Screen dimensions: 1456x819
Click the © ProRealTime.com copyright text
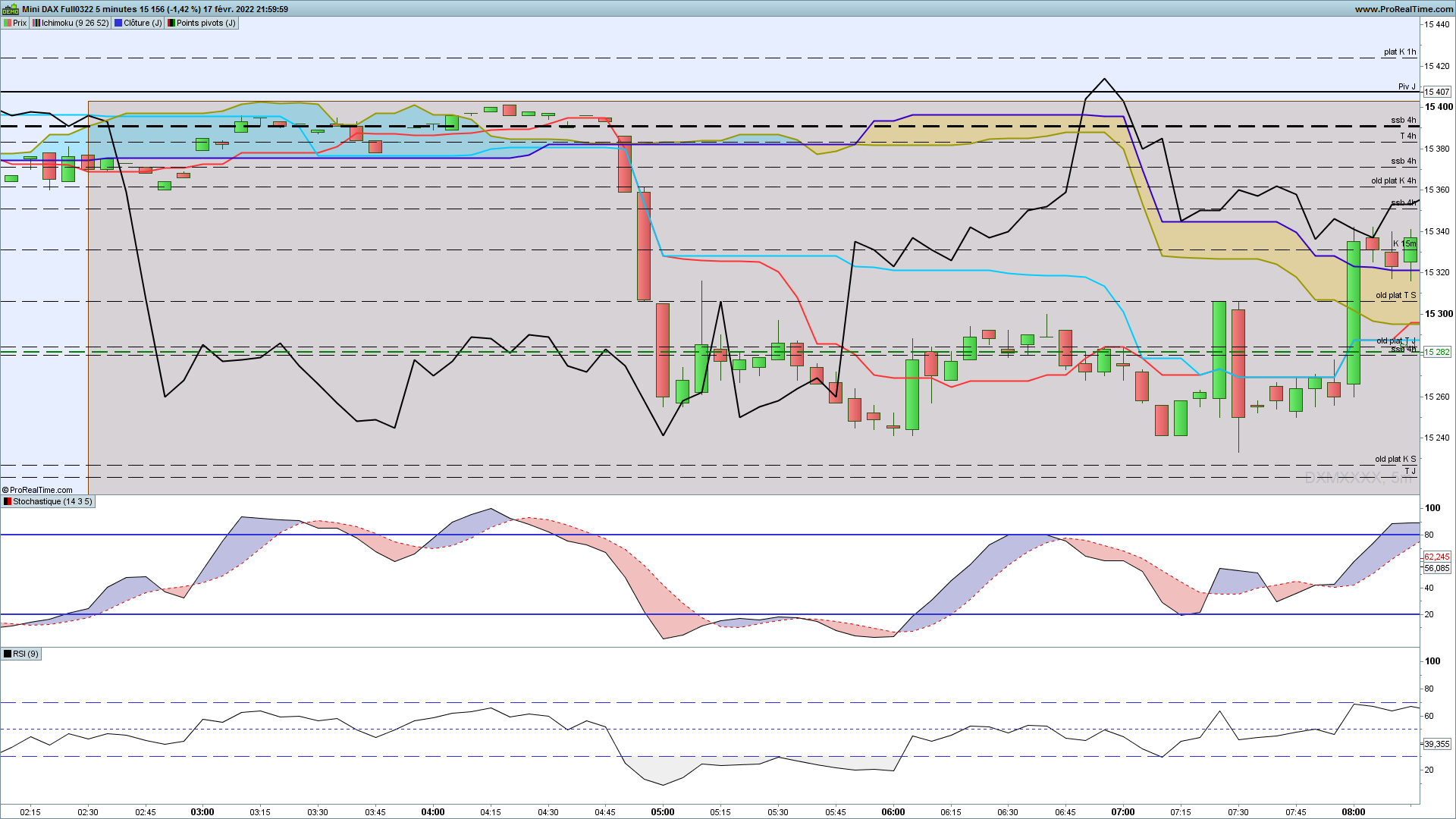coord(37,490)
